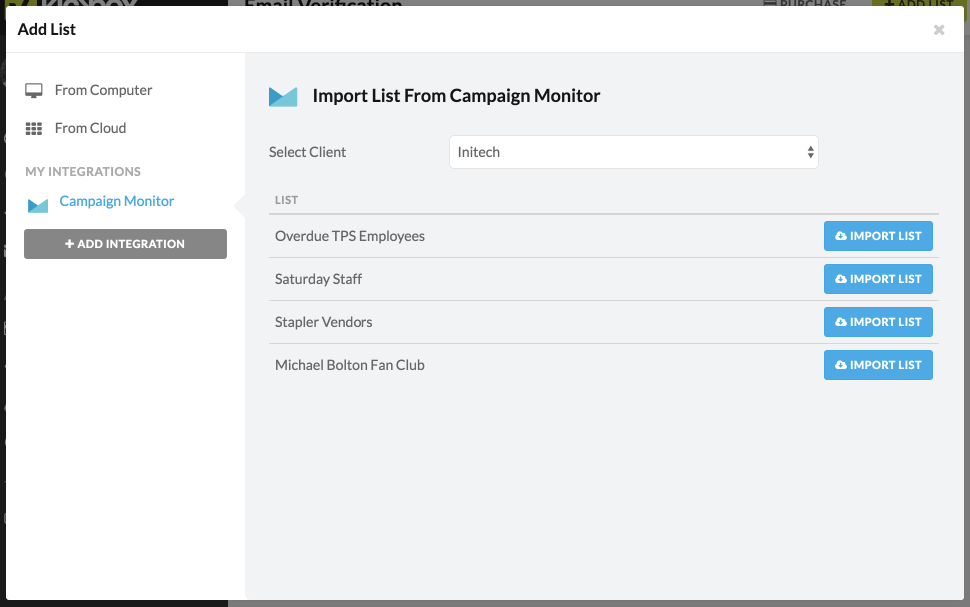Click cloud icon on Stapler Vendors import button
The width and height of the screenshot is (970, 607).
(841, 322)
